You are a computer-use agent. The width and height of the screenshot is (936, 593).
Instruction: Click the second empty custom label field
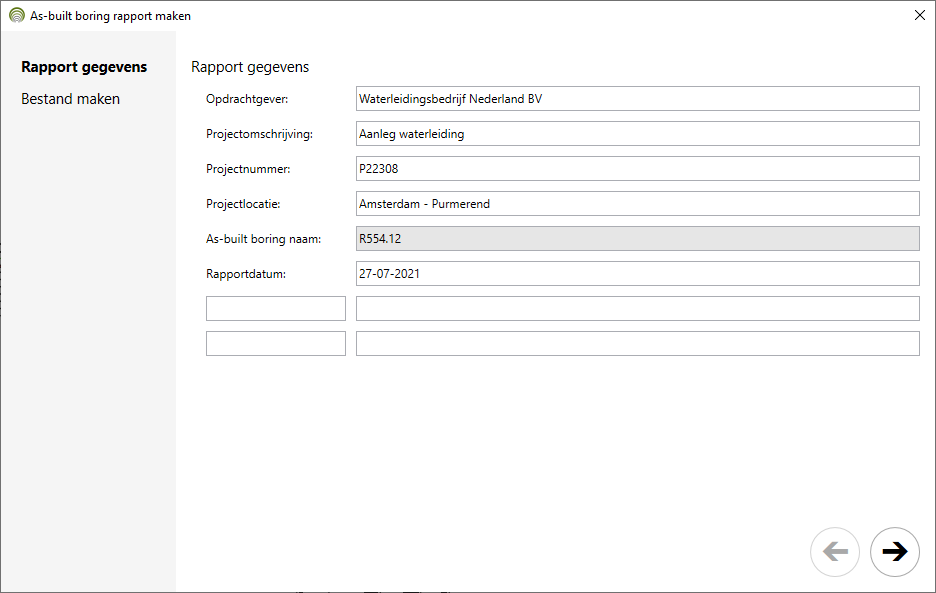tap(276, 343)
